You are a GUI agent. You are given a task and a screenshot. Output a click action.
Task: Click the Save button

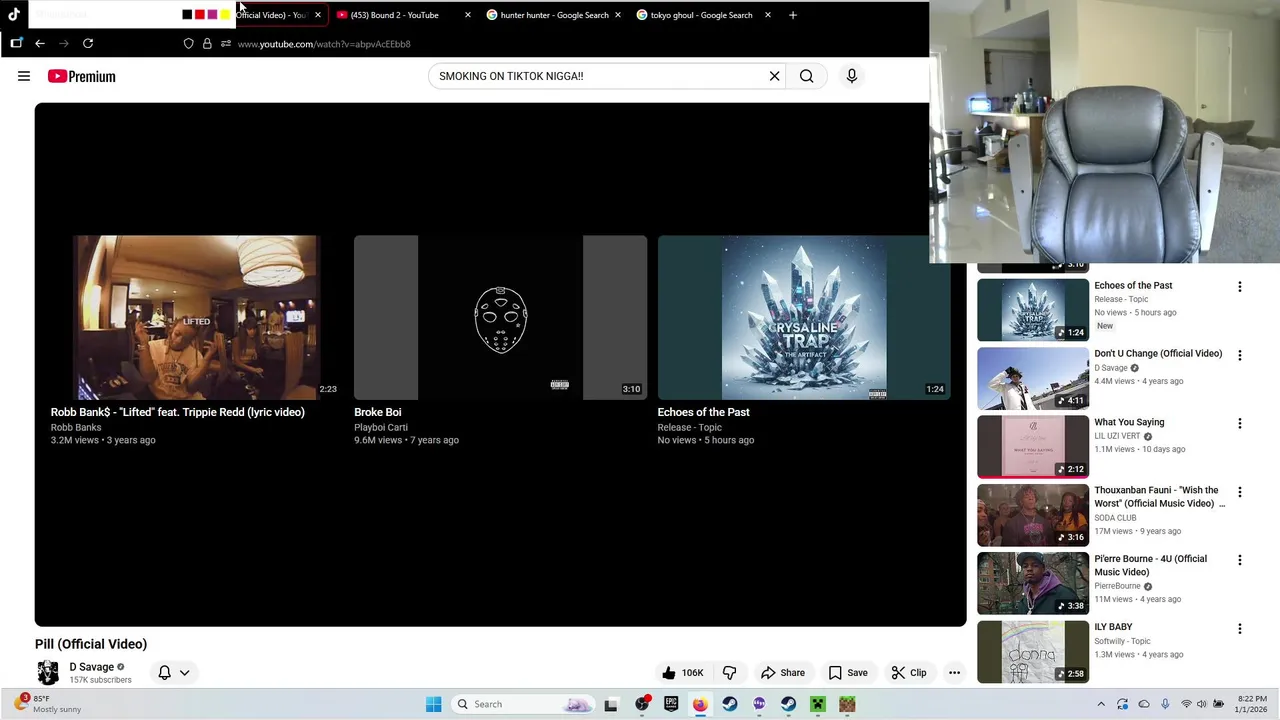[848, 673]
